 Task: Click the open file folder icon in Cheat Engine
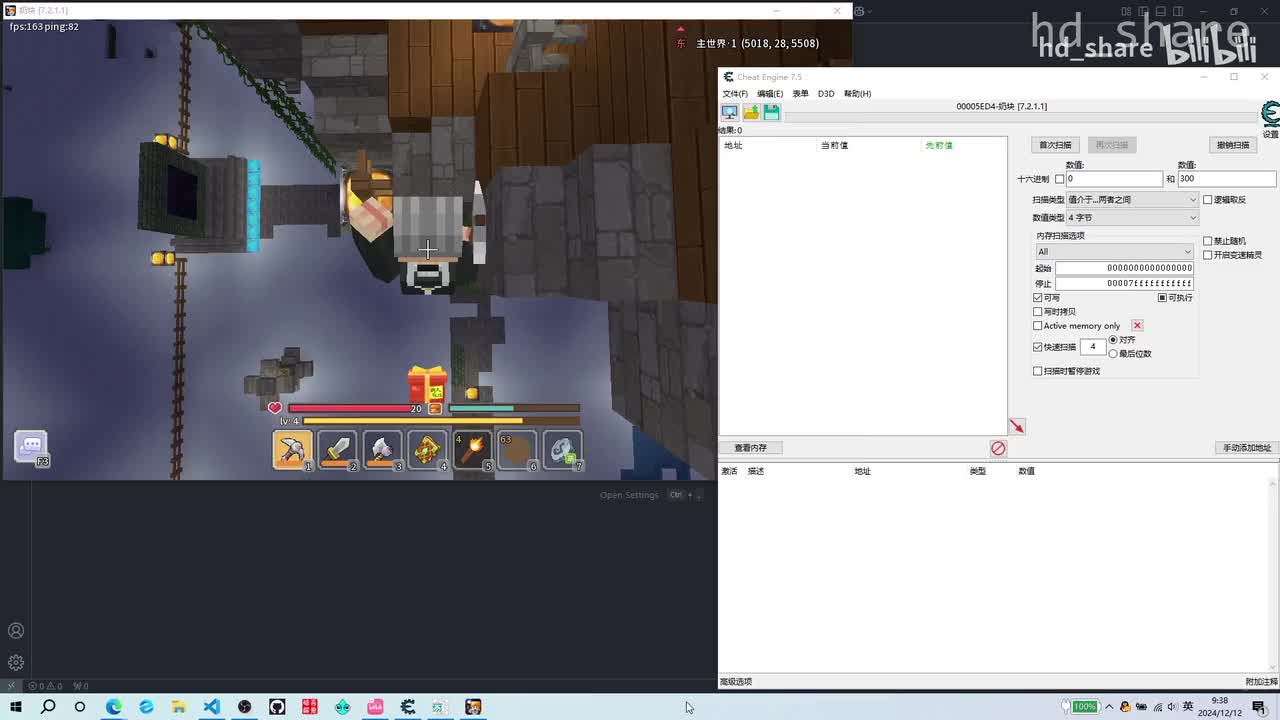pos(751,113)
